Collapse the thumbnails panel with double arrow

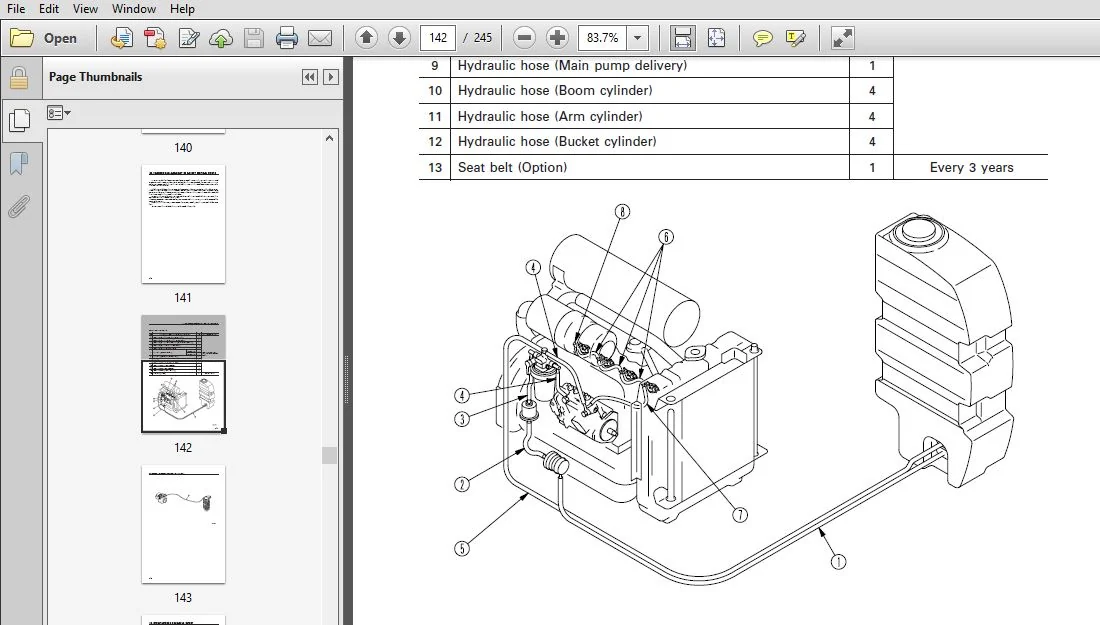(x=309, y=77)
